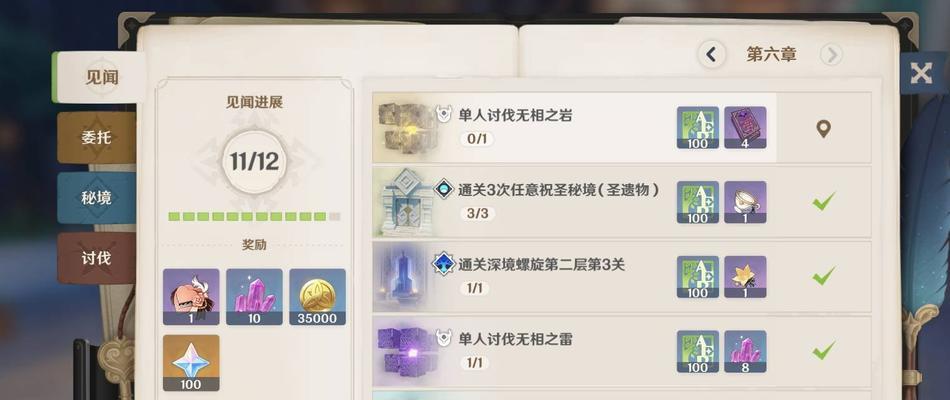Image resolution: width=950 pixels, height=400 pixels.
Task: Select the 讨伐 tab
Action: 96,258
